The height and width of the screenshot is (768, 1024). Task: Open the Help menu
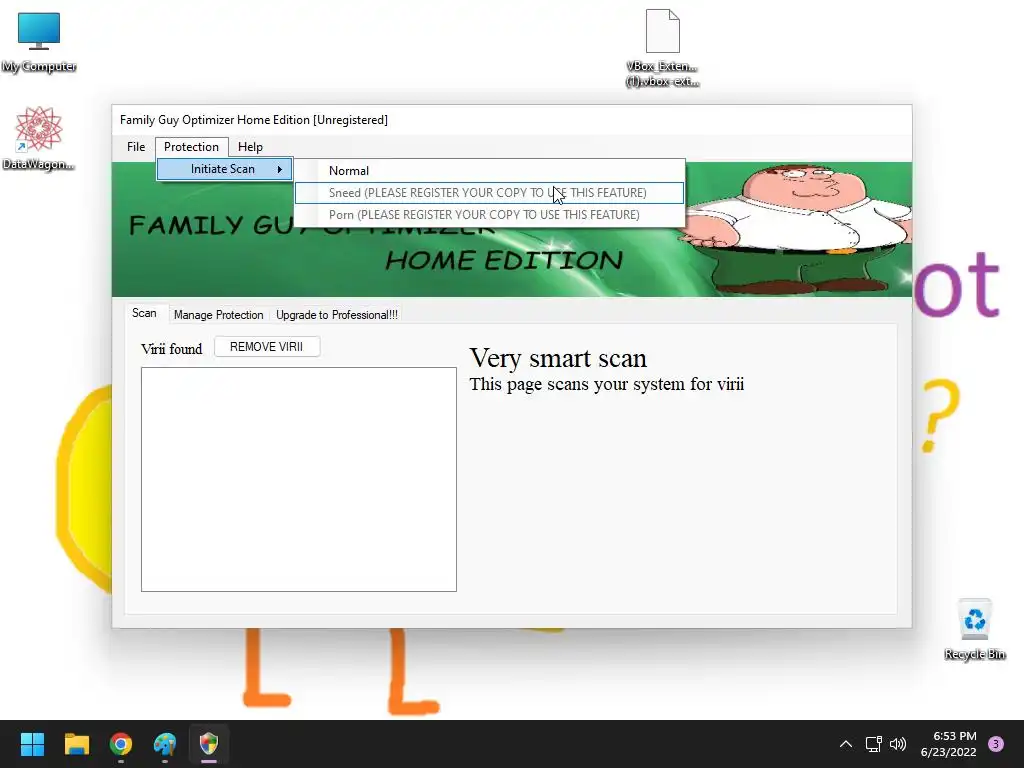(250, 147)
